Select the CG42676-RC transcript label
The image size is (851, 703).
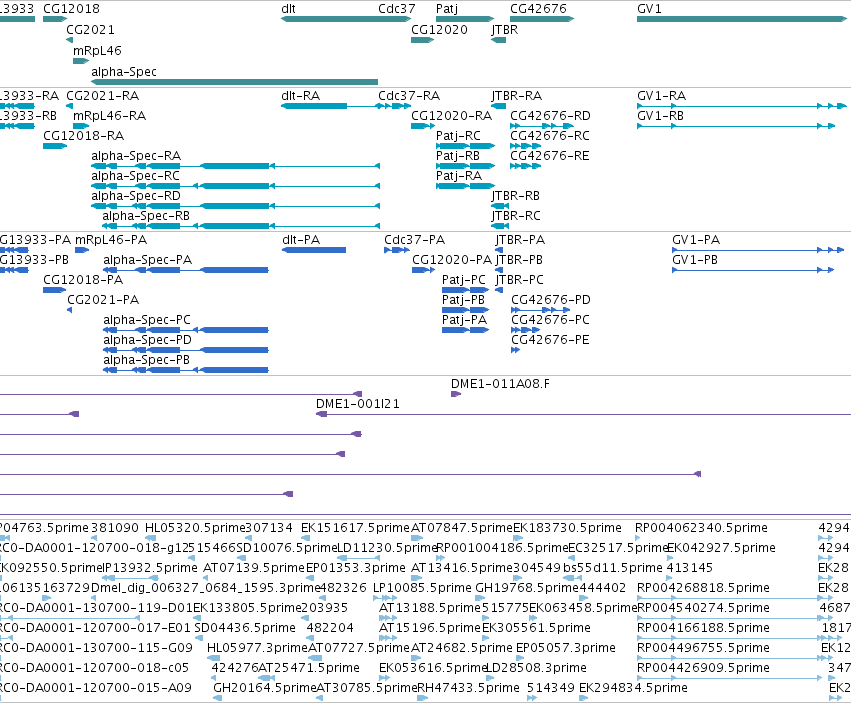pos(550,136)
